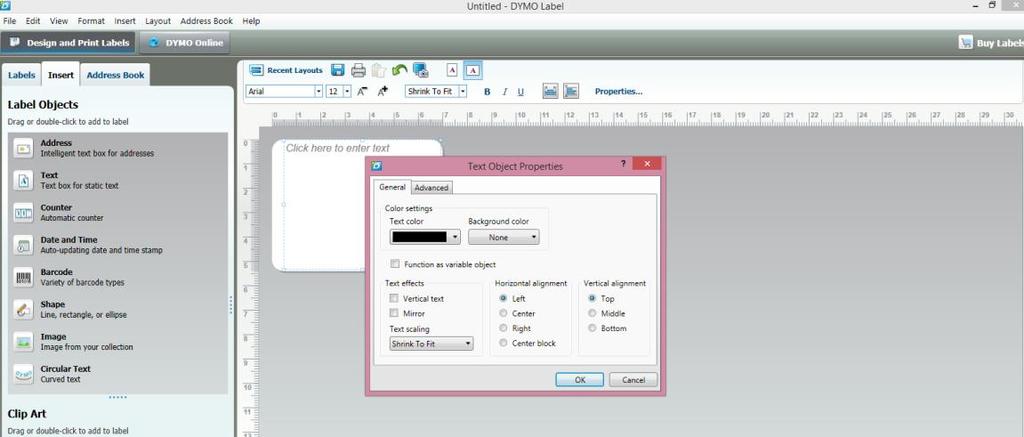Screen dimensions: 1024x437
Task: Toggle Bold formatting
Action: [x=487, y=92]
